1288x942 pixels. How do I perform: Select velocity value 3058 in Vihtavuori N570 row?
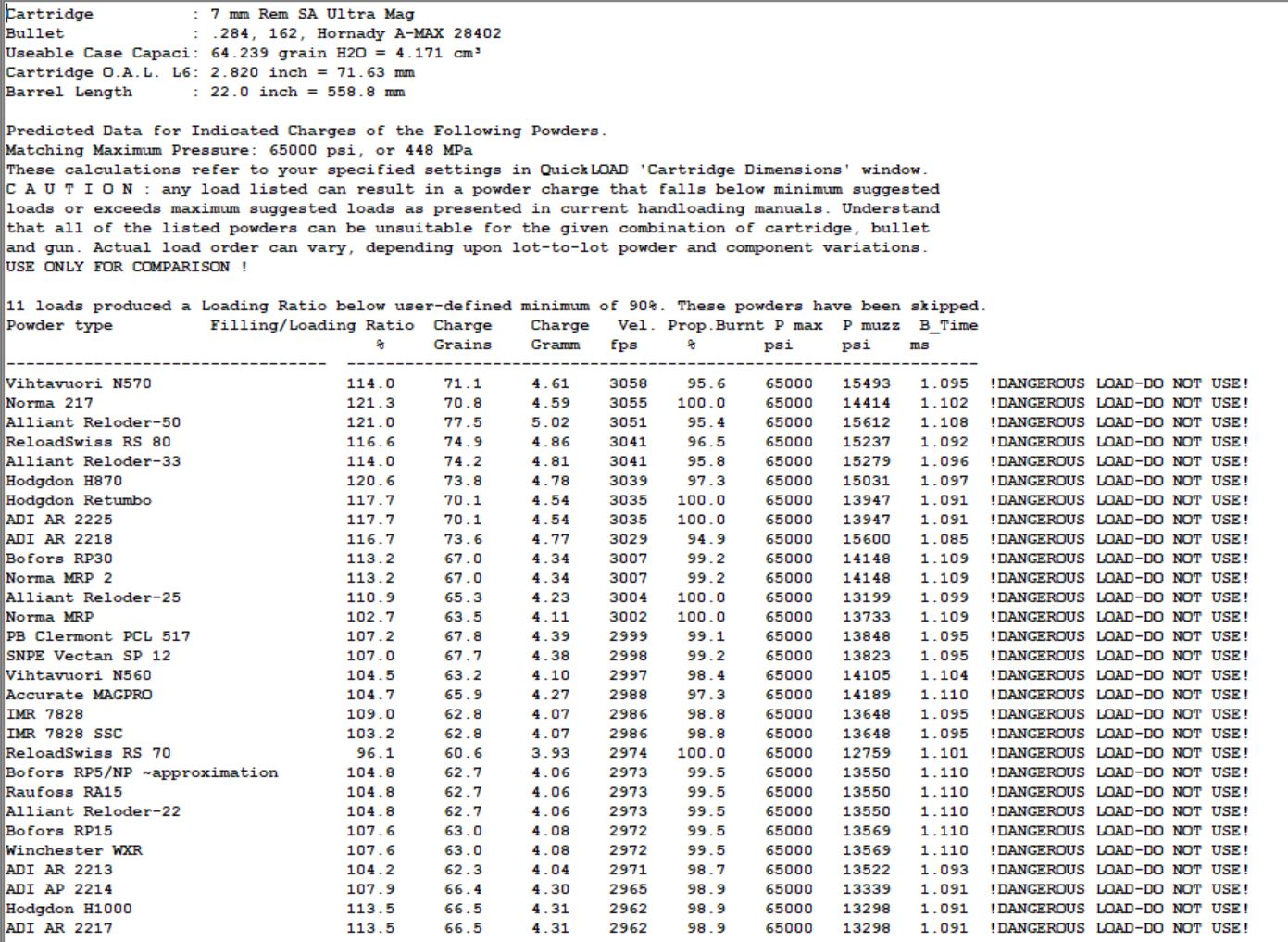(628, 383)
